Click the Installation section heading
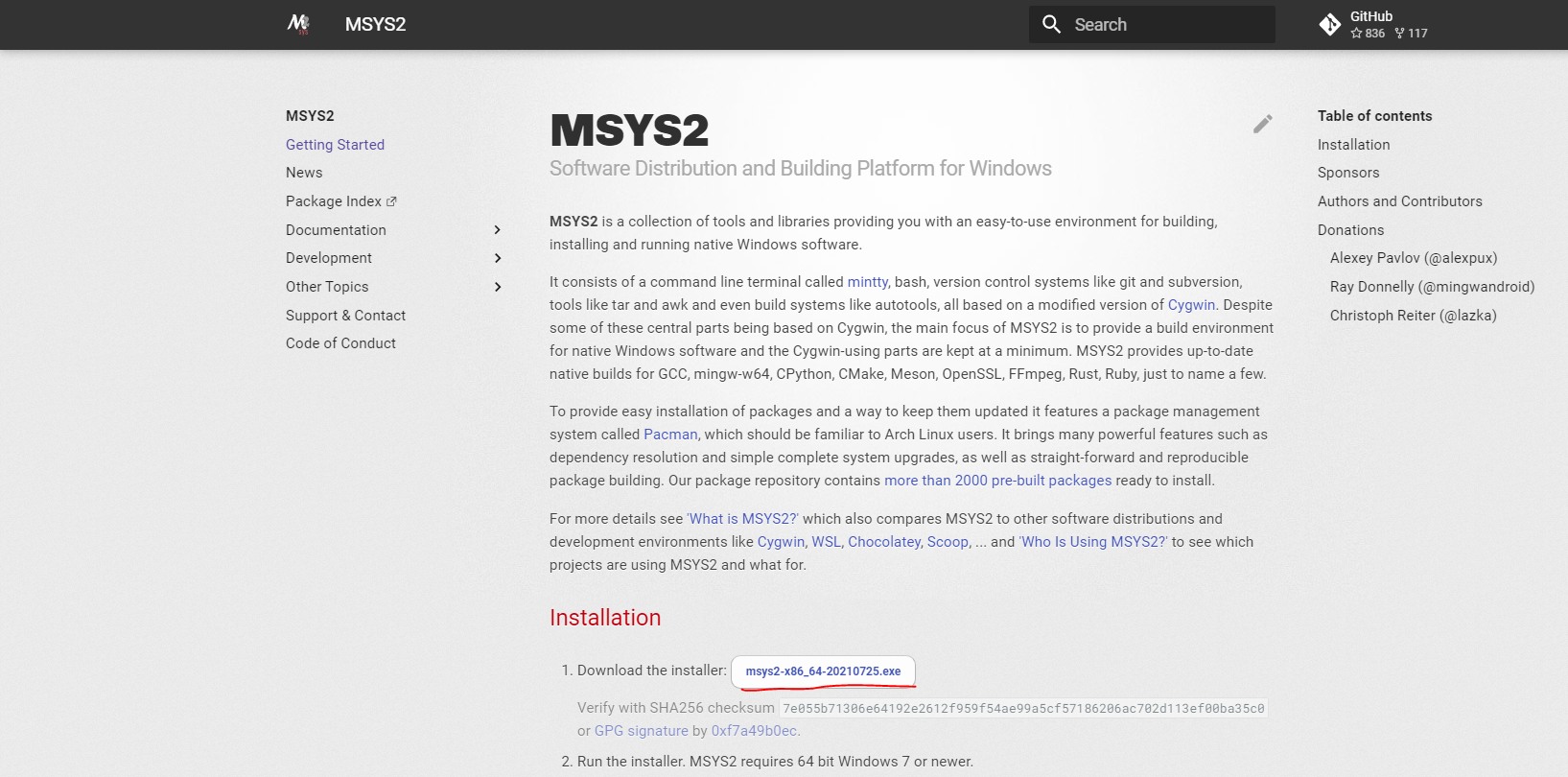The width and height of the screenshot is (1568, 777). click(x=605, y=618)
